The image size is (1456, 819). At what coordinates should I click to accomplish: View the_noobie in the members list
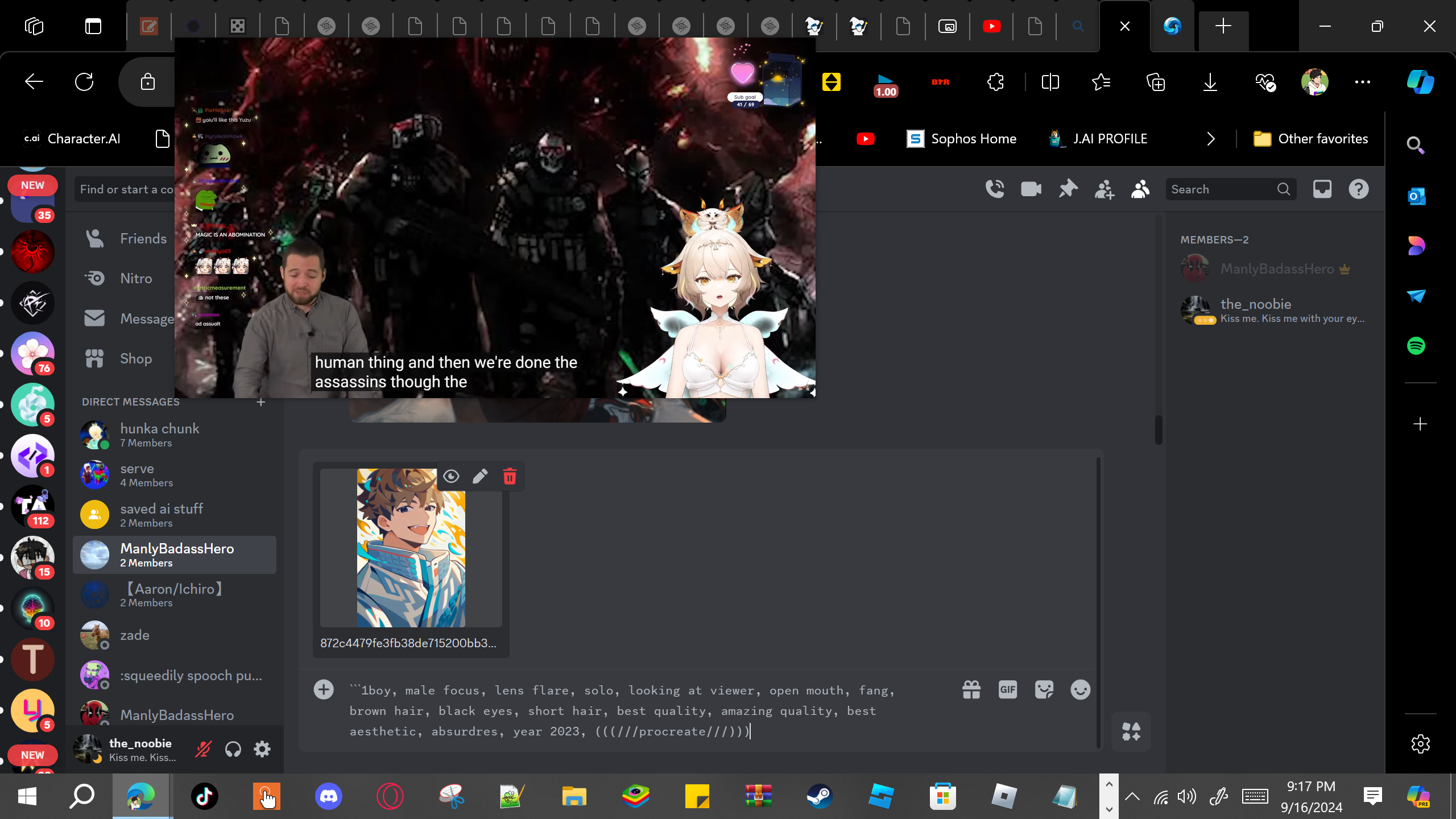click(x=1274, y=310)
